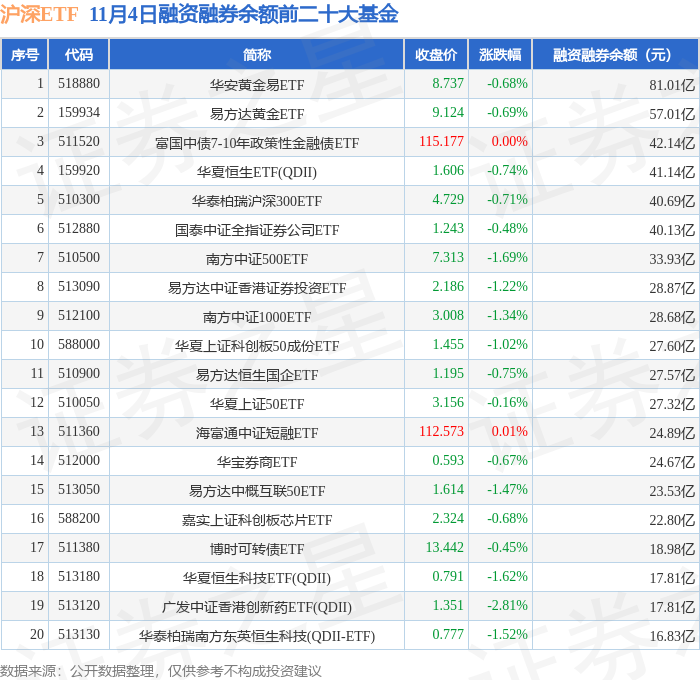Screen dimensions: 700x680
Task: Select the 华安黄金易ETF name cell
Action: pos(257,85)
